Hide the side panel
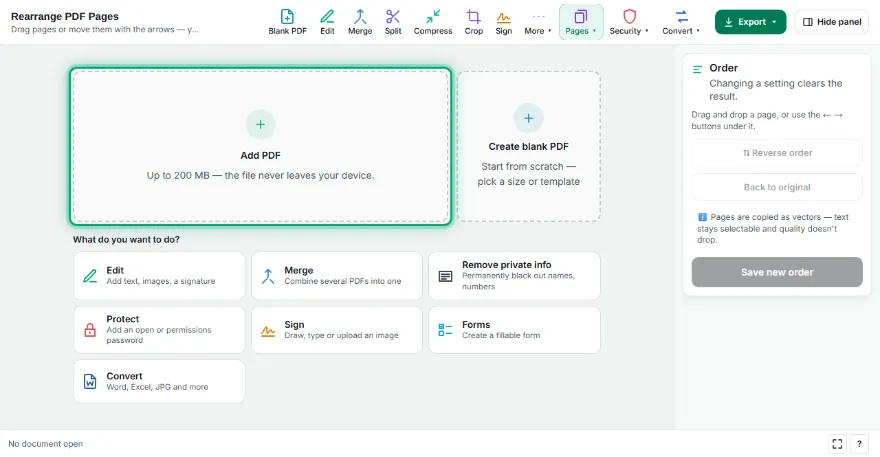 [x=832, y=22]
